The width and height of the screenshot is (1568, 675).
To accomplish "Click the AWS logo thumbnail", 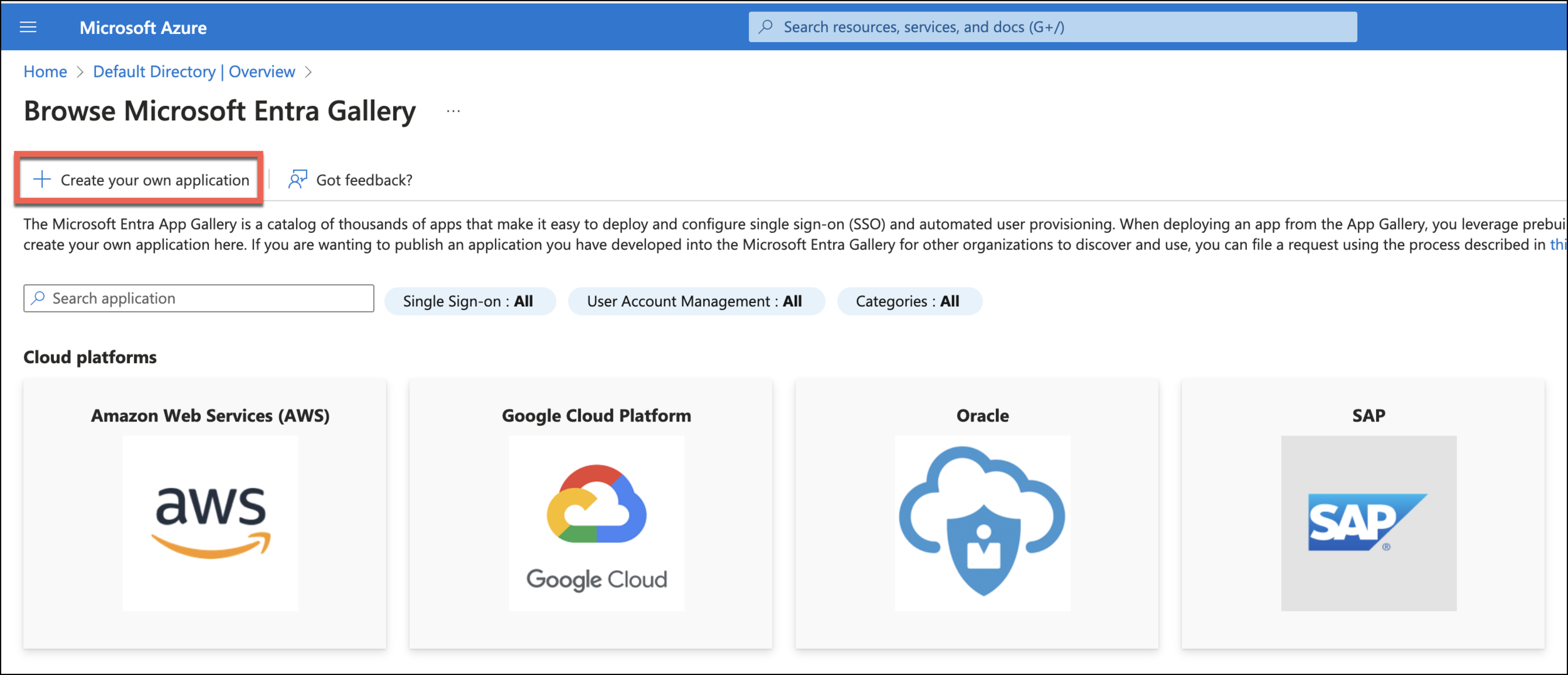I will click(211, 523).
